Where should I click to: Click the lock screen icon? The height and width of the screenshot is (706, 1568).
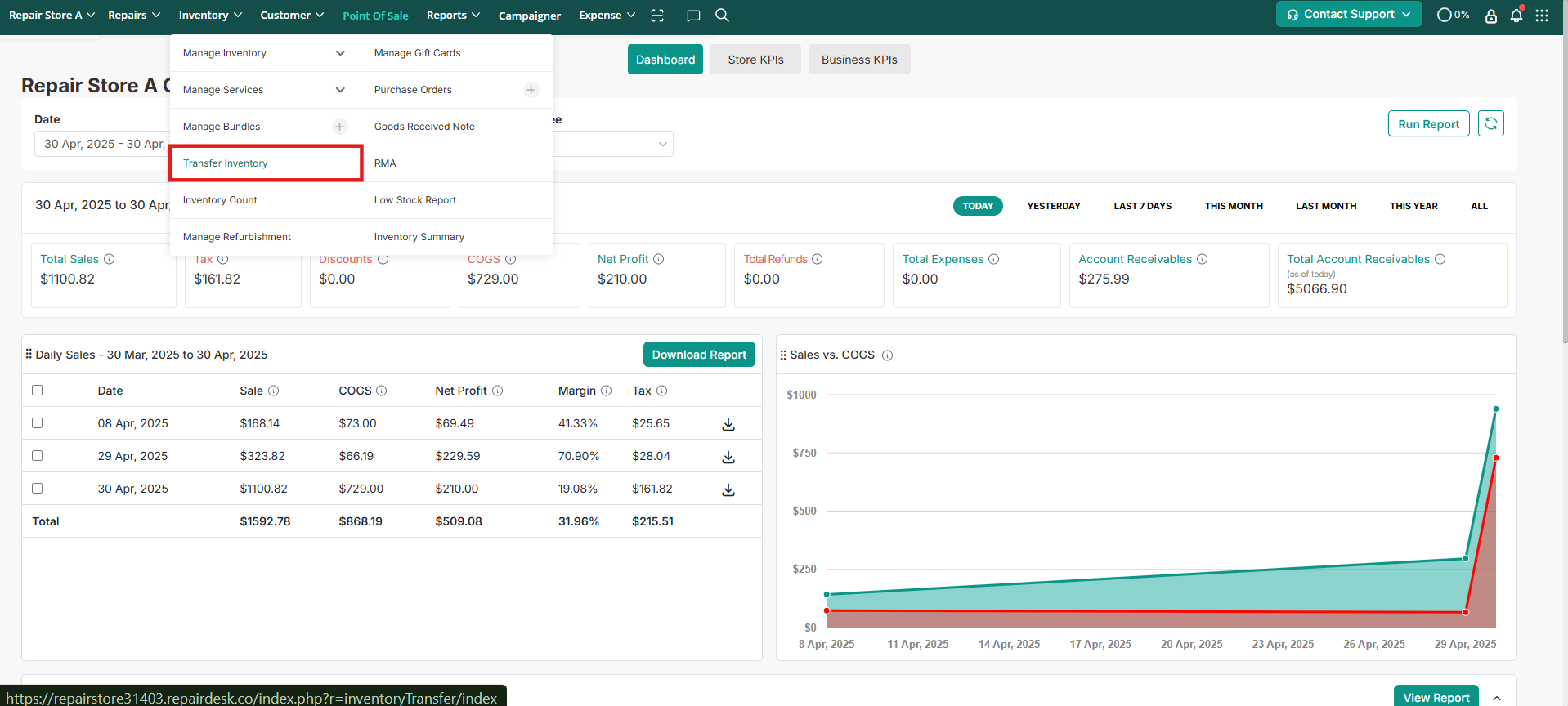pyautogui.click(x=1491, y=16)
